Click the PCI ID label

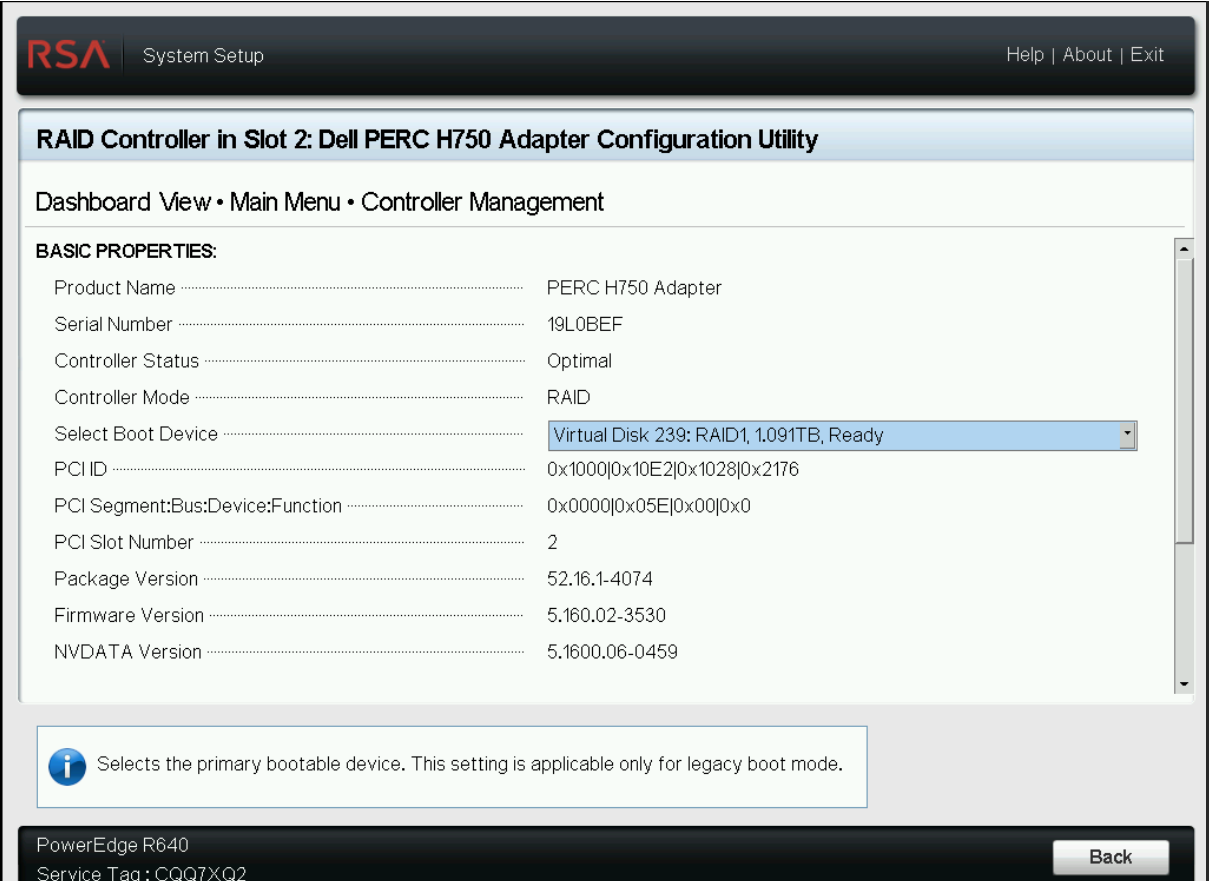[x=80, y=469]
